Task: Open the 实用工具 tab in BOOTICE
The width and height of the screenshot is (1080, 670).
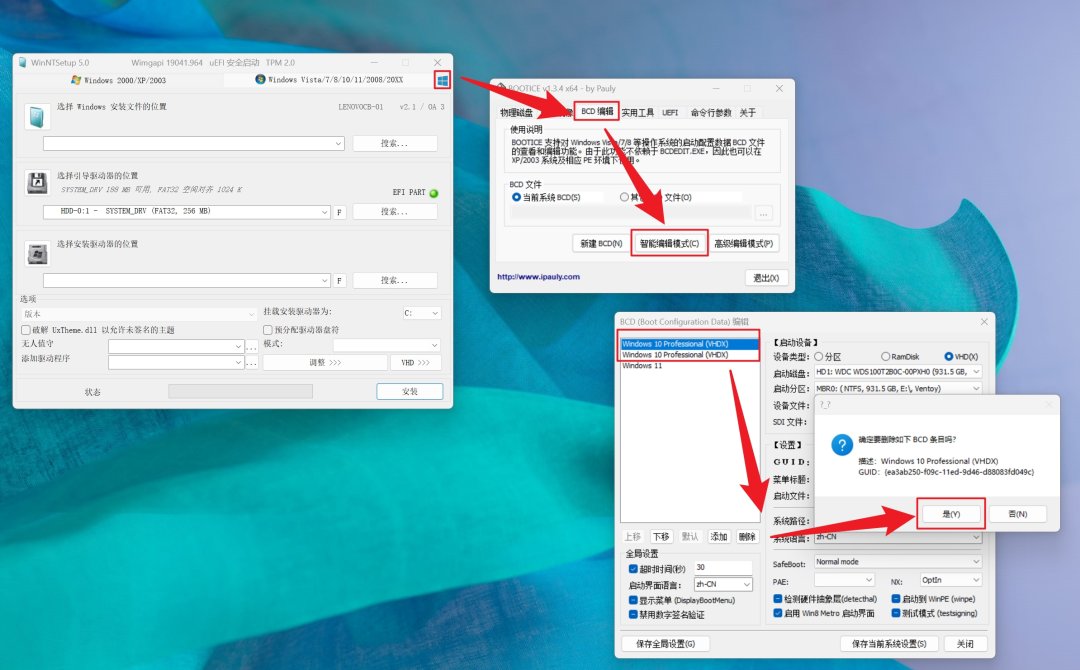Action: [x=638, y=112]
